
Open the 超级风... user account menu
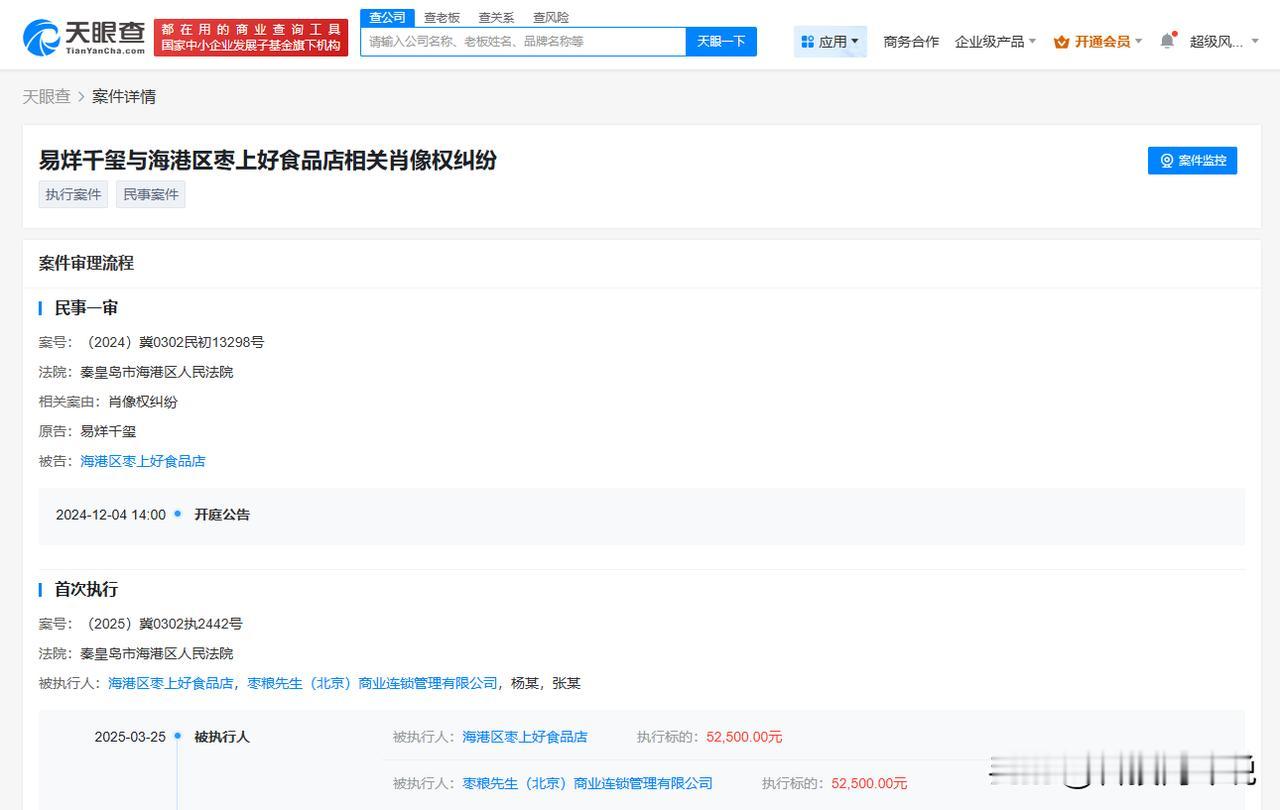(x=1224, y=42)
